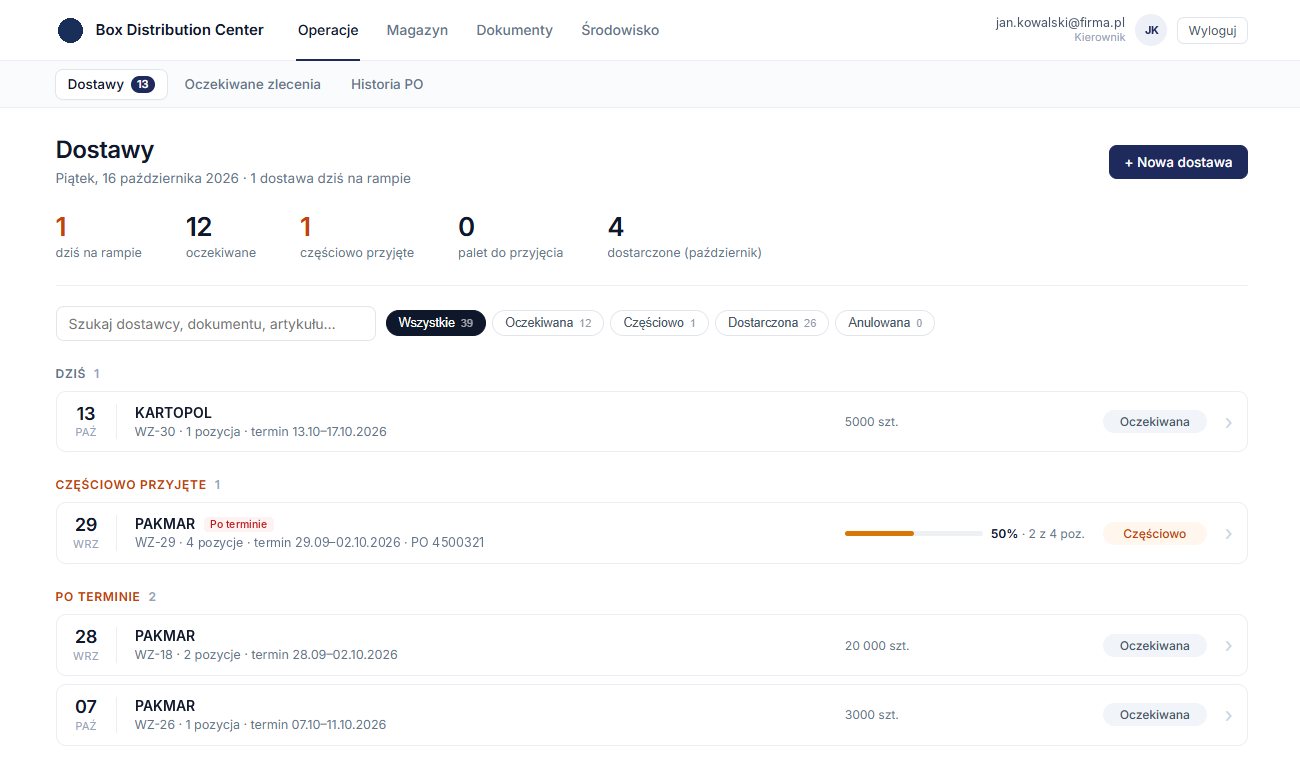This screenshot has width=1300, height=762.
Task: Filter by Oczekiwana 12 status
Action: click(x=548, y=323)
